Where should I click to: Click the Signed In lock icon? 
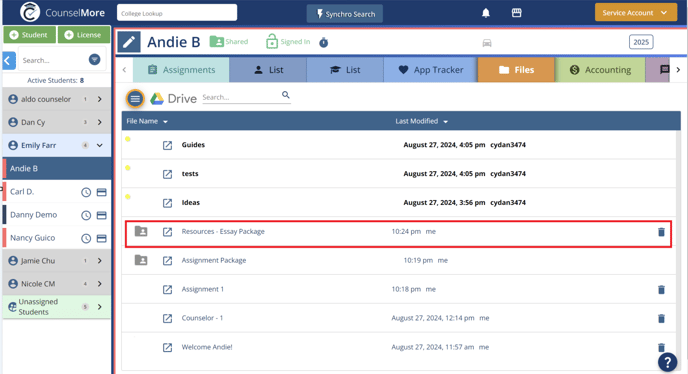click(x=272, y=42)
